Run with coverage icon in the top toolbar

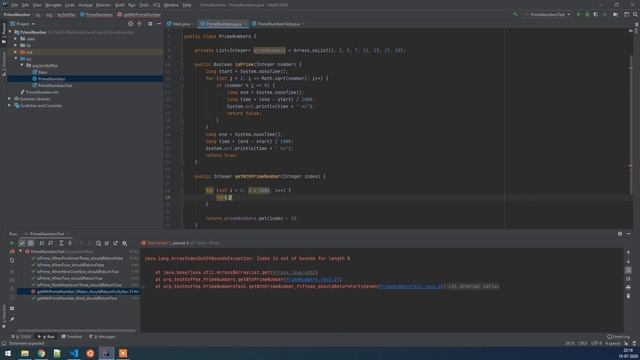[596, 14]
